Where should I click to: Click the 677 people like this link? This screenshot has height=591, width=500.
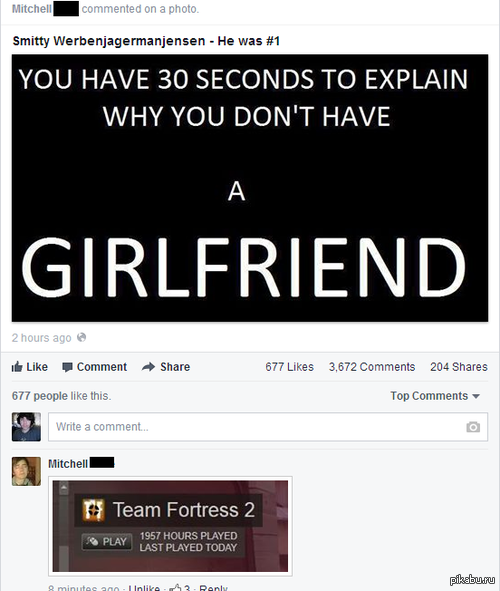click(61, 396)
